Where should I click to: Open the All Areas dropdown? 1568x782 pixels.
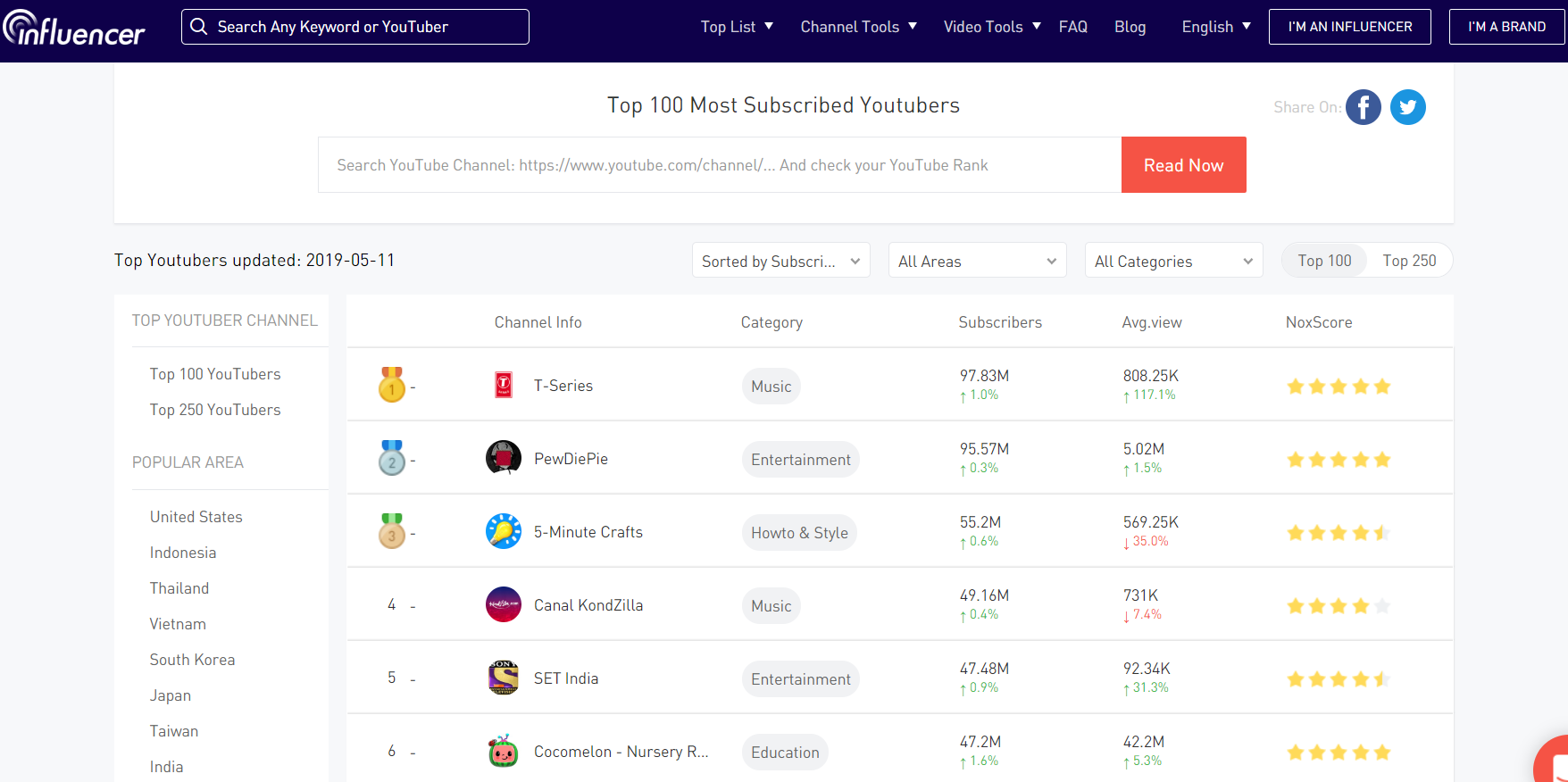[x=978, y=261]
